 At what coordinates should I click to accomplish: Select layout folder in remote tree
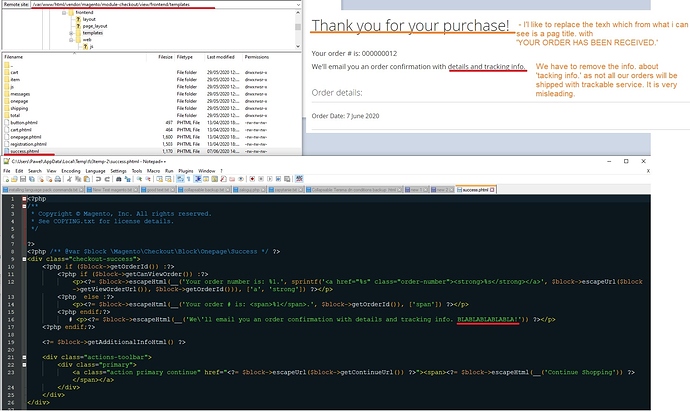click(x=89, y=19)
